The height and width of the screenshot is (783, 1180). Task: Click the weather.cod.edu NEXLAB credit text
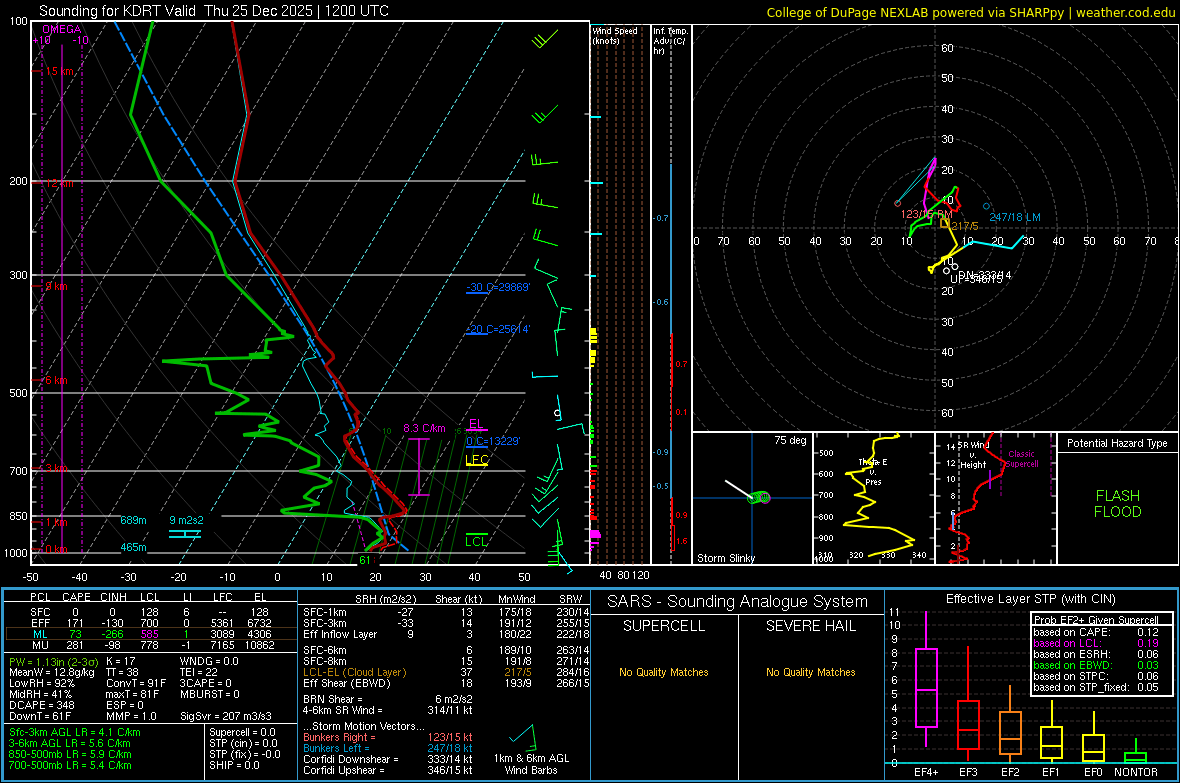(x=971, y=12)
